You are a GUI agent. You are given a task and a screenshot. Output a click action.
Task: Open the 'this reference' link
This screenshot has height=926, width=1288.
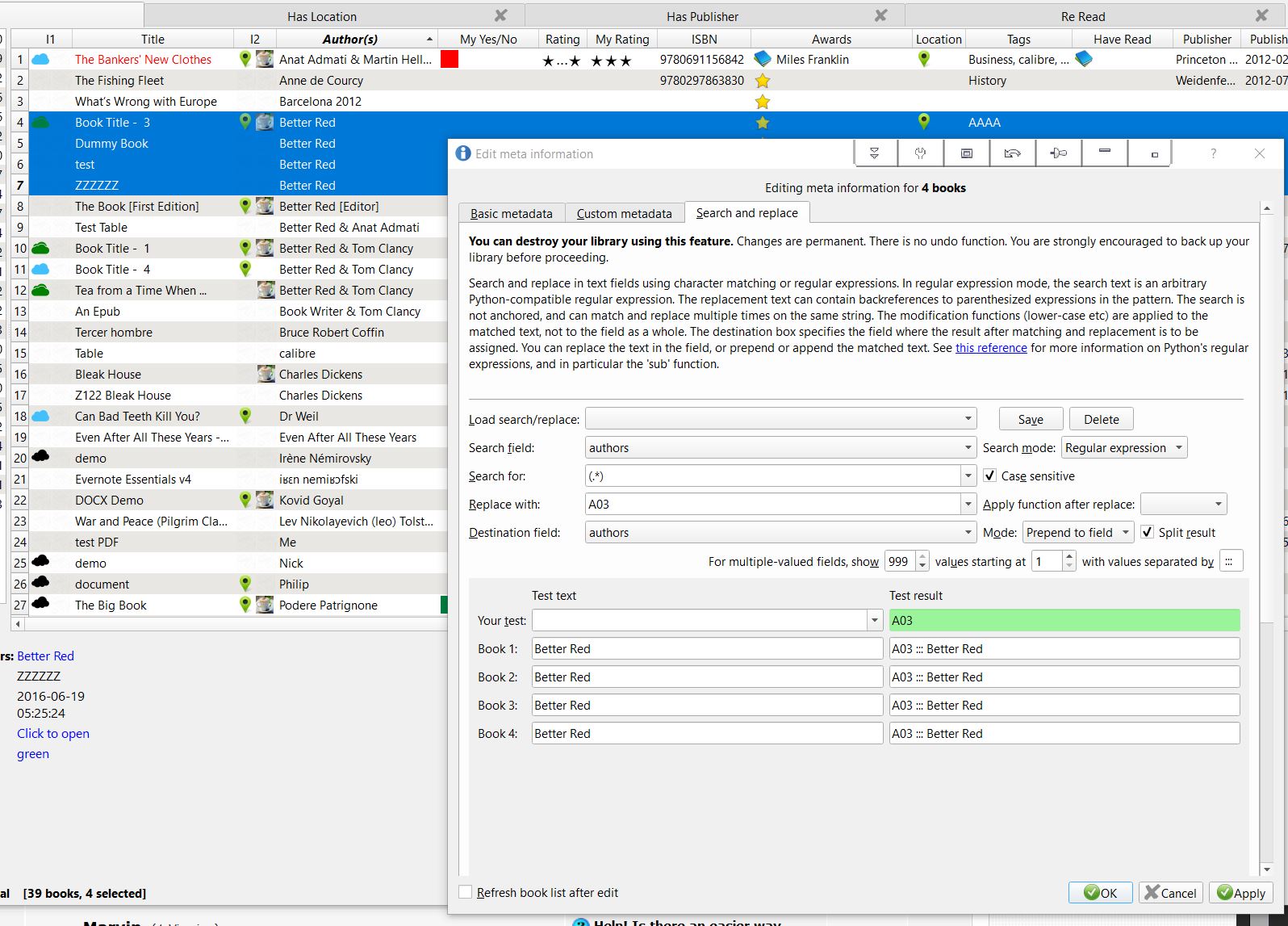pos(991,348)
